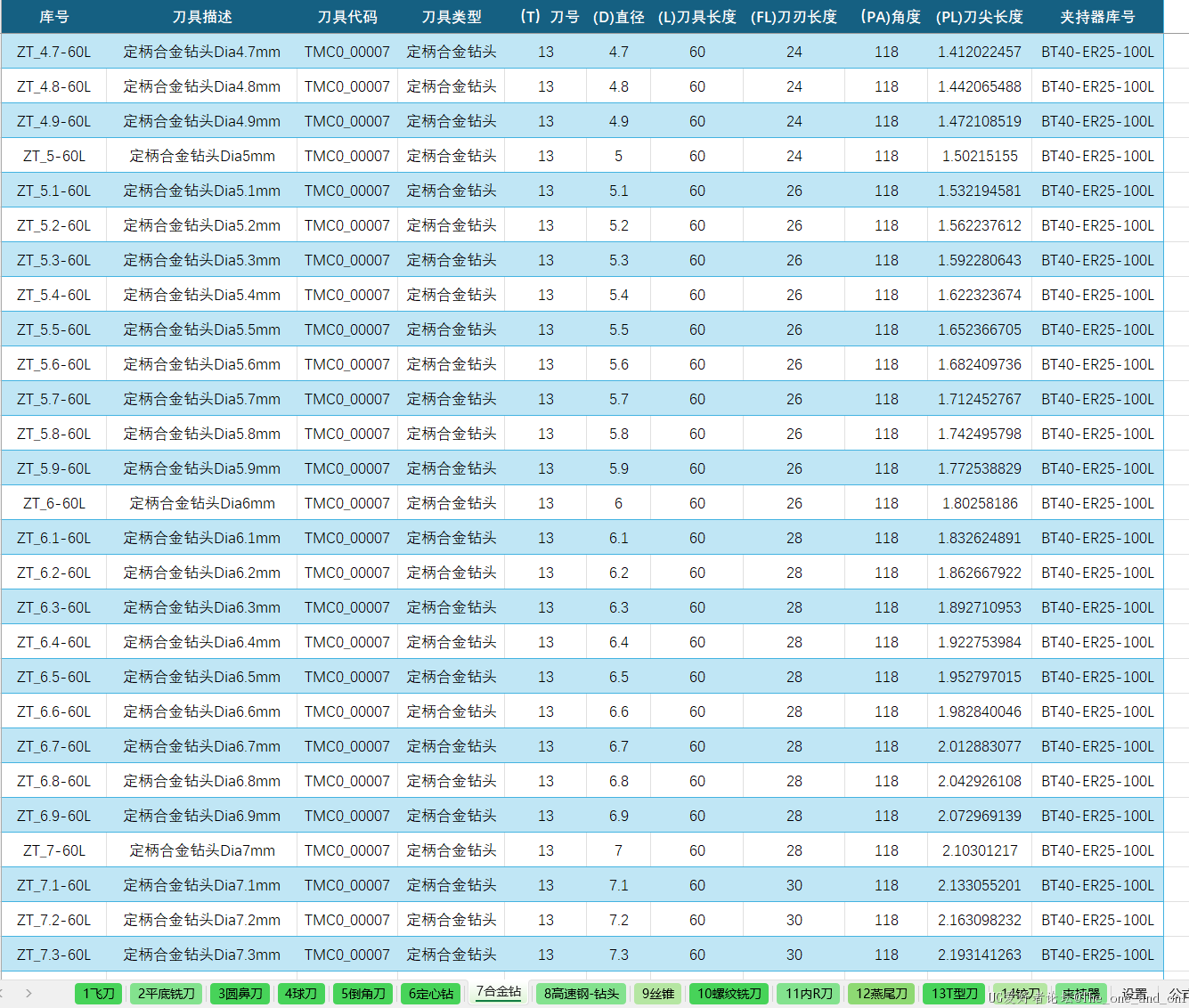Click cell ZT_6.8-60L
The image size is (1189, 1008).
click(54, 781)
